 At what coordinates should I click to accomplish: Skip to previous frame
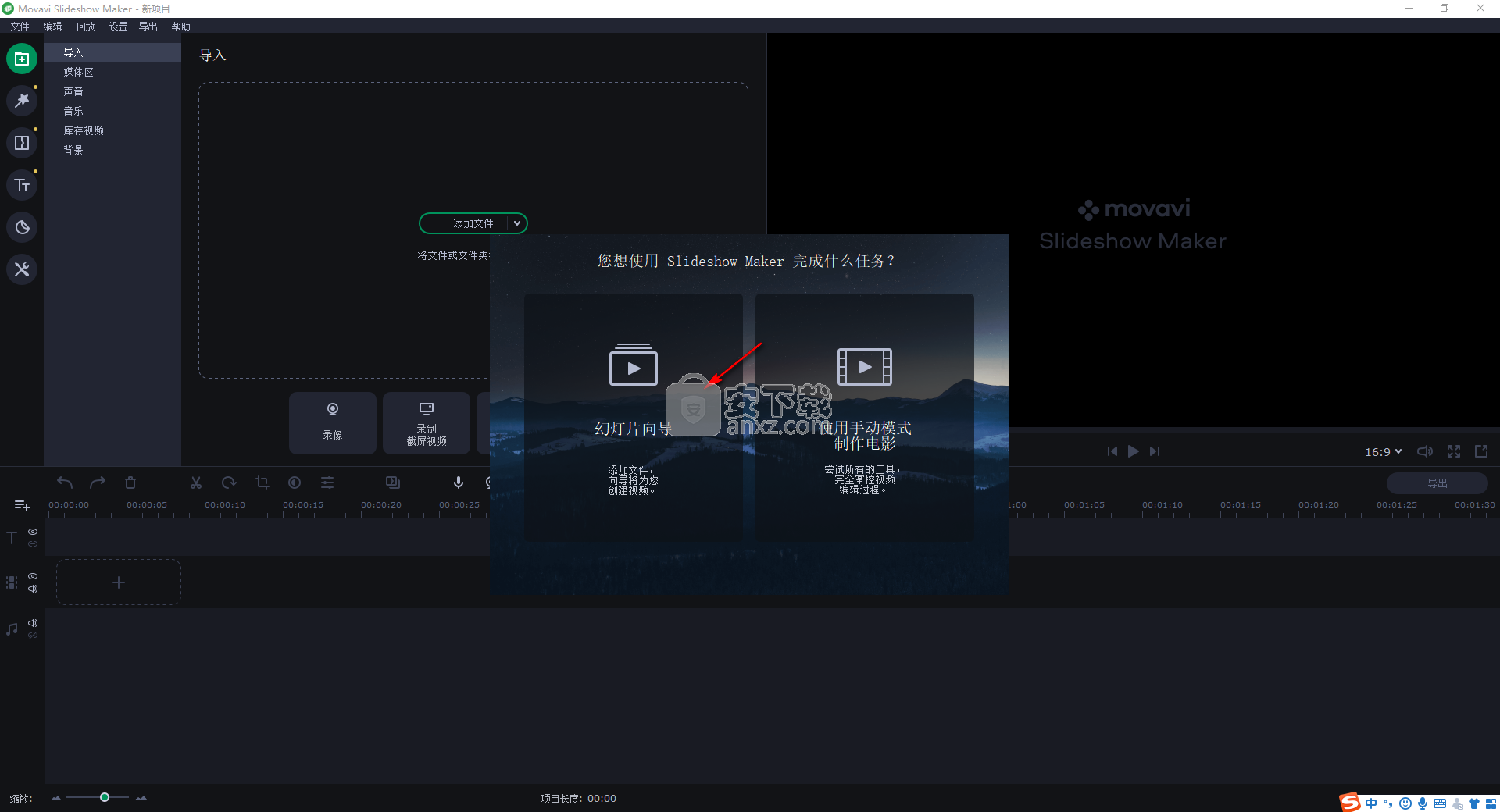click(1112, 451)
